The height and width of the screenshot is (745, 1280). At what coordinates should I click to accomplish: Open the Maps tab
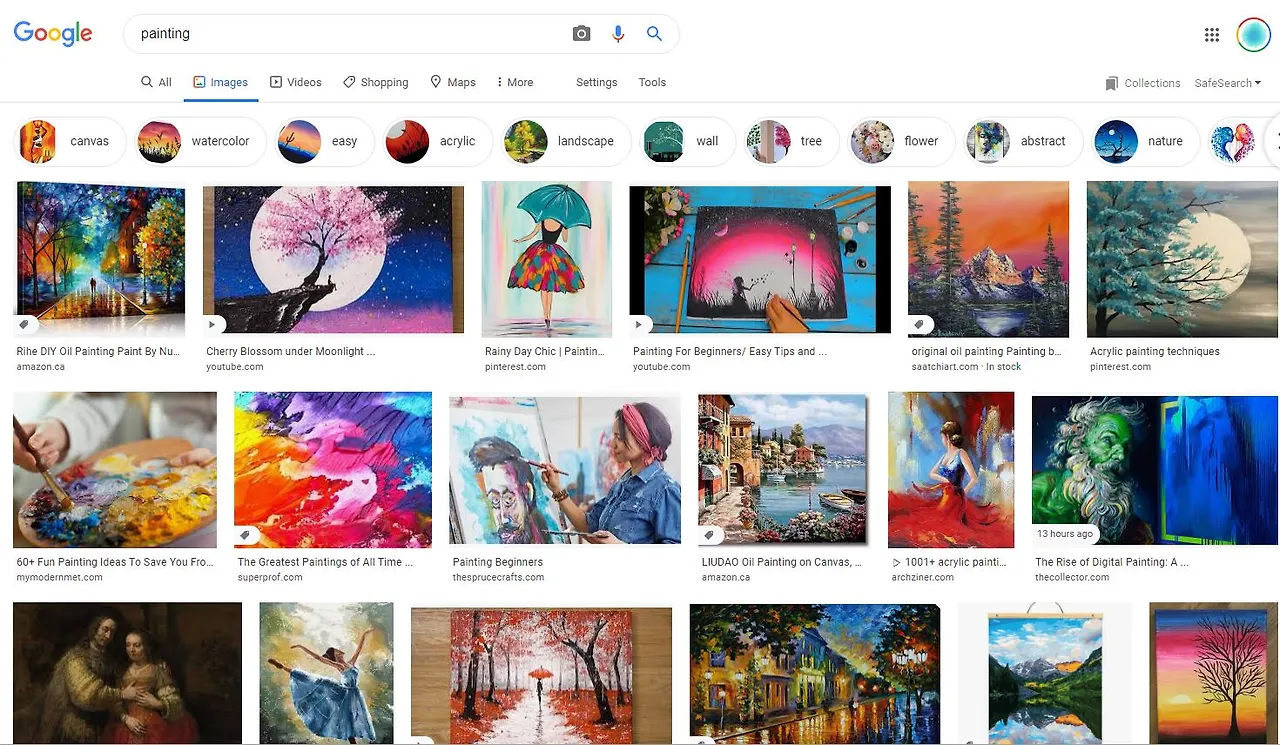453,82
